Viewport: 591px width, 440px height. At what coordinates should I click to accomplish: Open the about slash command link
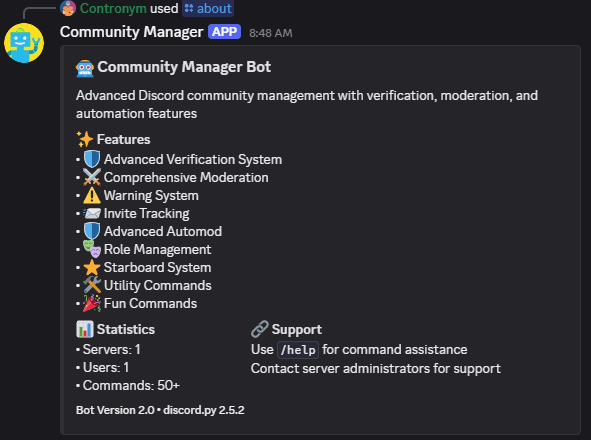tap(208, 8)
